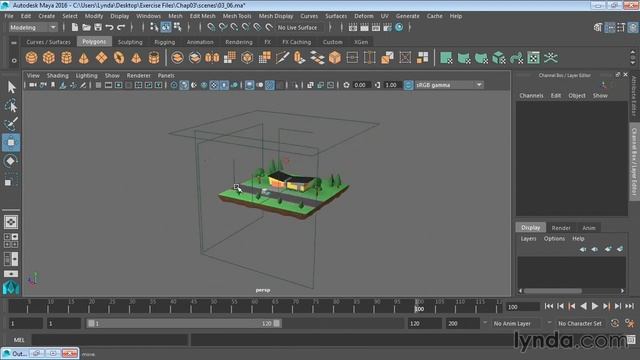The height and width of the screenshot is (360, 640).
Task: Open the Modeling menu set dropdown
Action: tap(33, 27)
